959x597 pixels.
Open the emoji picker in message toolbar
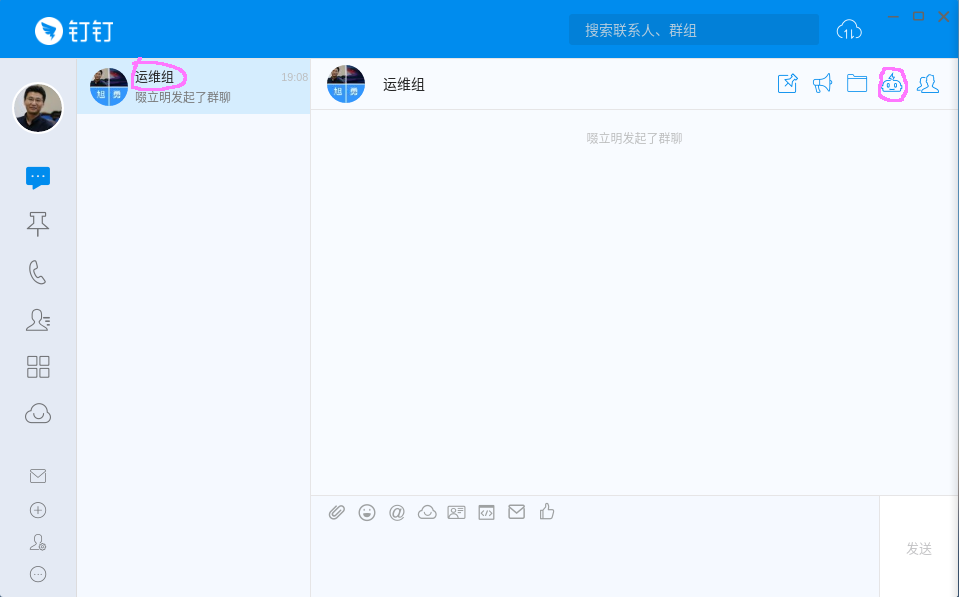(x=367, y=512)
